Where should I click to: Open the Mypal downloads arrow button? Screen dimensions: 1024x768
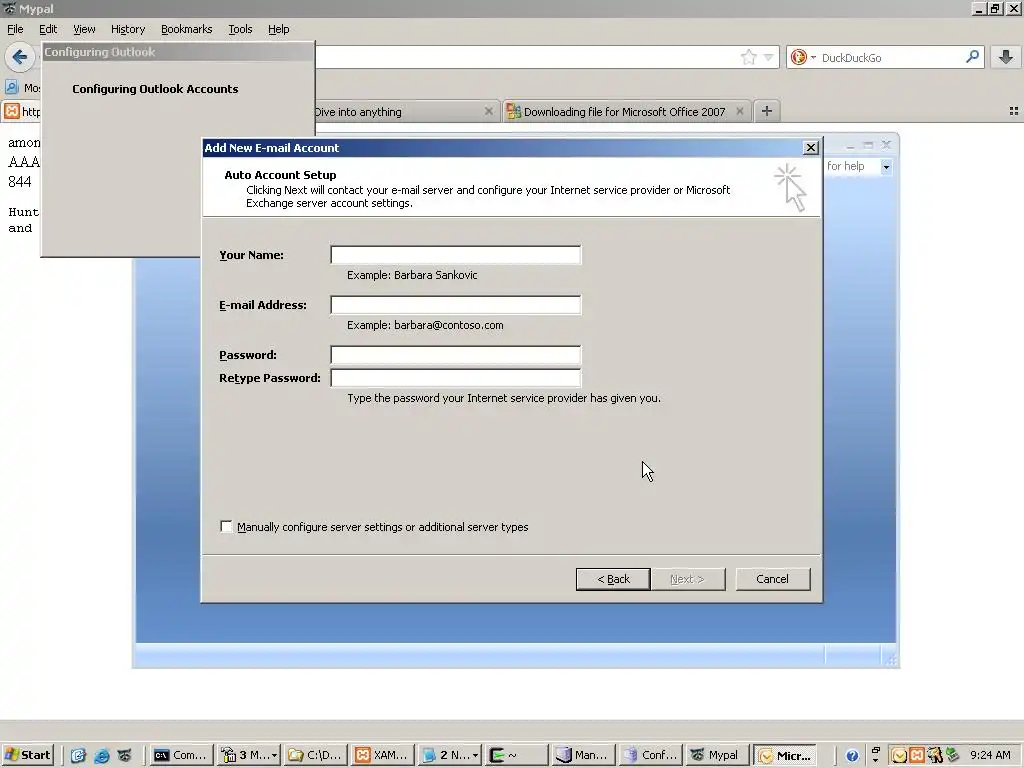pos(1006,57)
